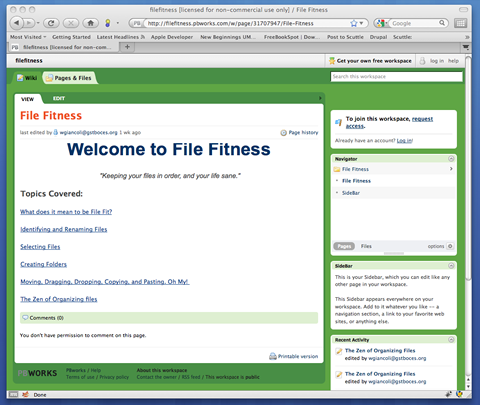Open the help link in header
This screenshot has width=480, height=405.
[453, 61]
